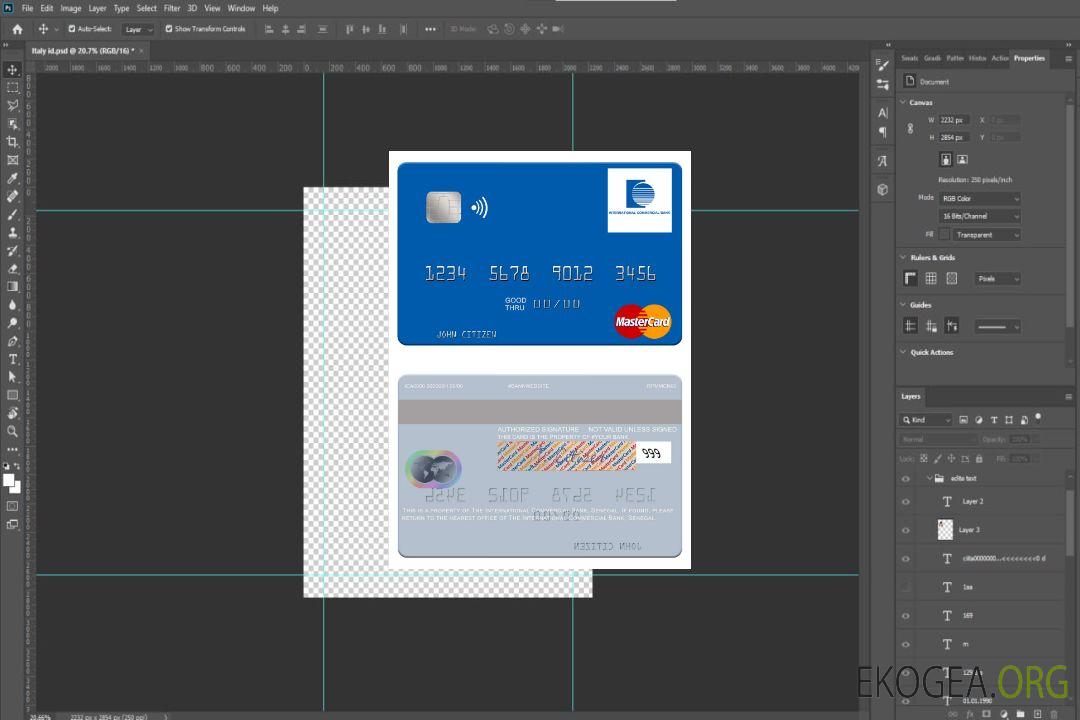Filter layers by type (T) icon
This screenshot has width=1080, height=720.
pyautogui.click(x=994, y=420)
